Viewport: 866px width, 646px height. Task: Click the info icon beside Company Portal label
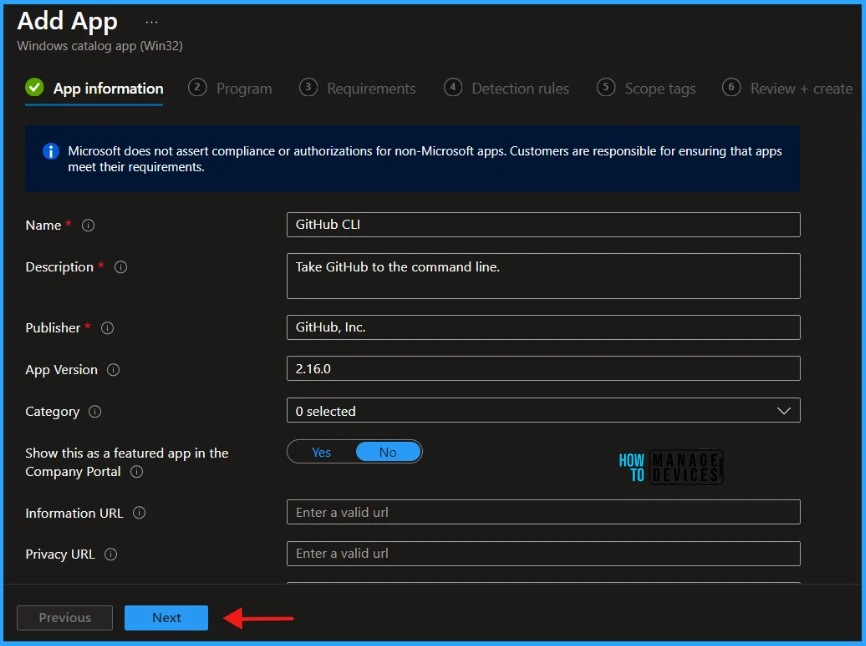click(x=136, y=472)
